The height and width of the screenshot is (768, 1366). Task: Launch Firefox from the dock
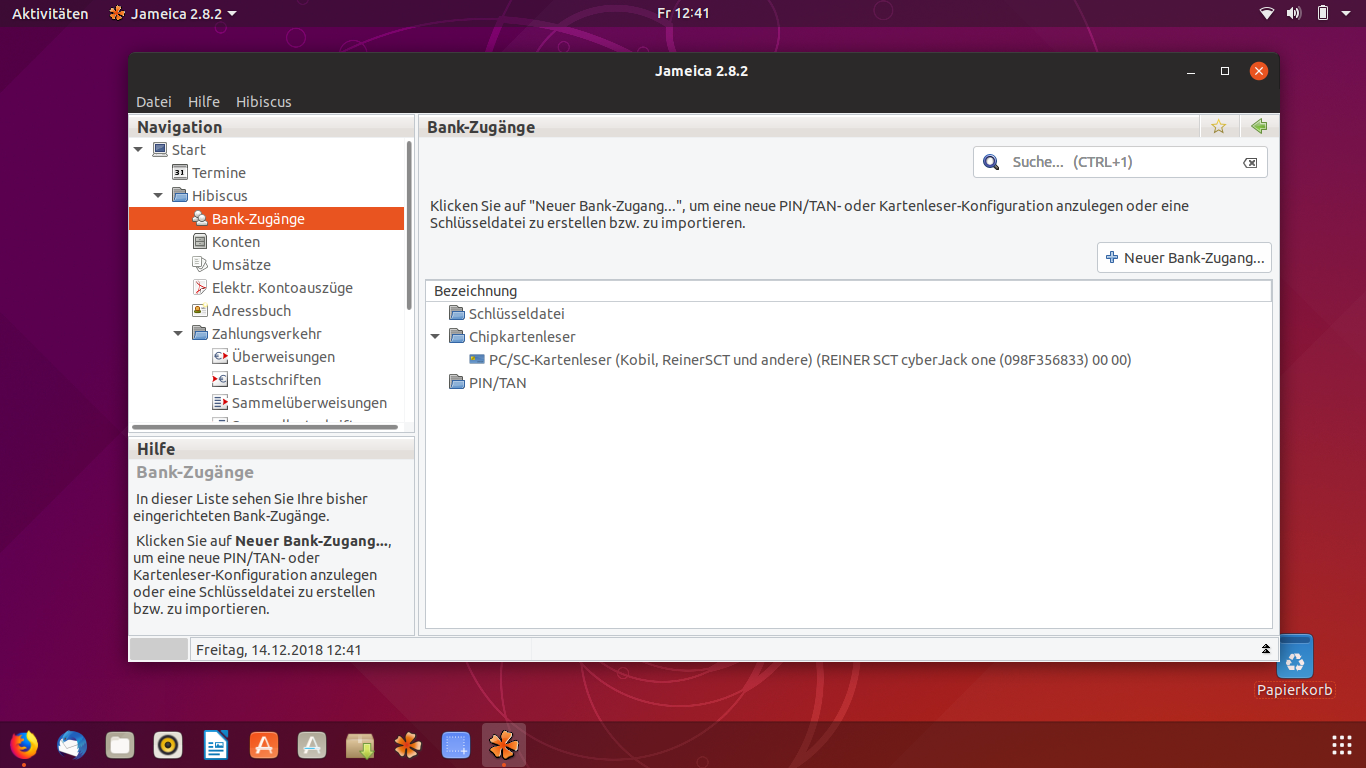(24, 745)
